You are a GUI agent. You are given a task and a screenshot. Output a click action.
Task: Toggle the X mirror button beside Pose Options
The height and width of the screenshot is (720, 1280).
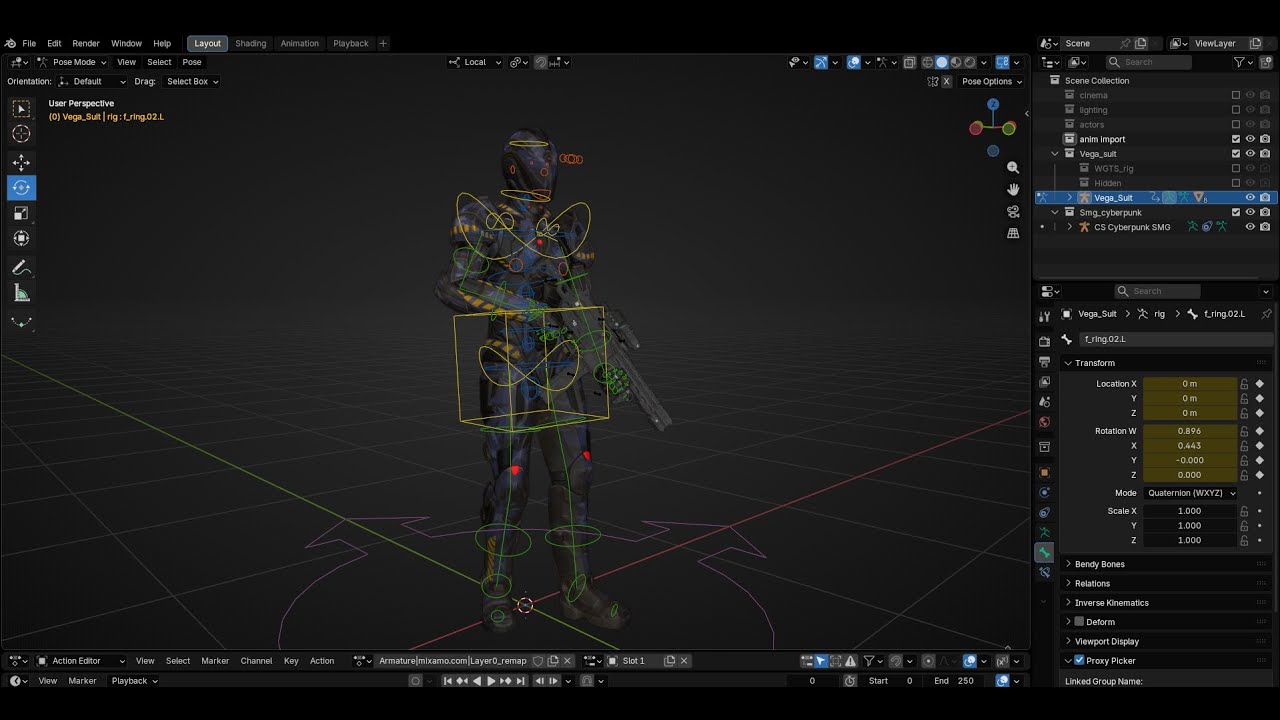click(946, 82)
